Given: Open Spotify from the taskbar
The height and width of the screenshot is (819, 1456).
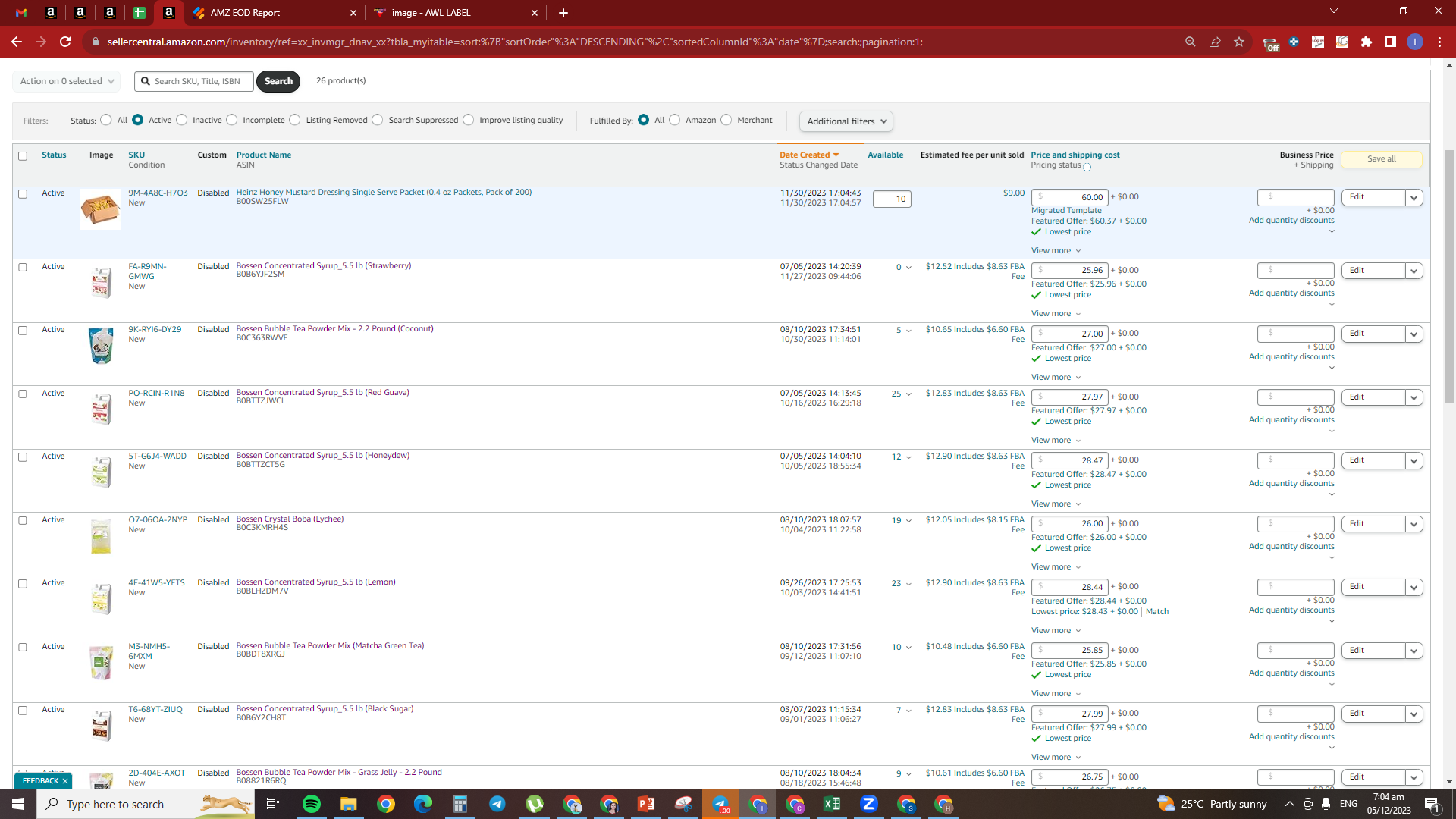Looking at the screenshot, I should [x=312, y=804].
